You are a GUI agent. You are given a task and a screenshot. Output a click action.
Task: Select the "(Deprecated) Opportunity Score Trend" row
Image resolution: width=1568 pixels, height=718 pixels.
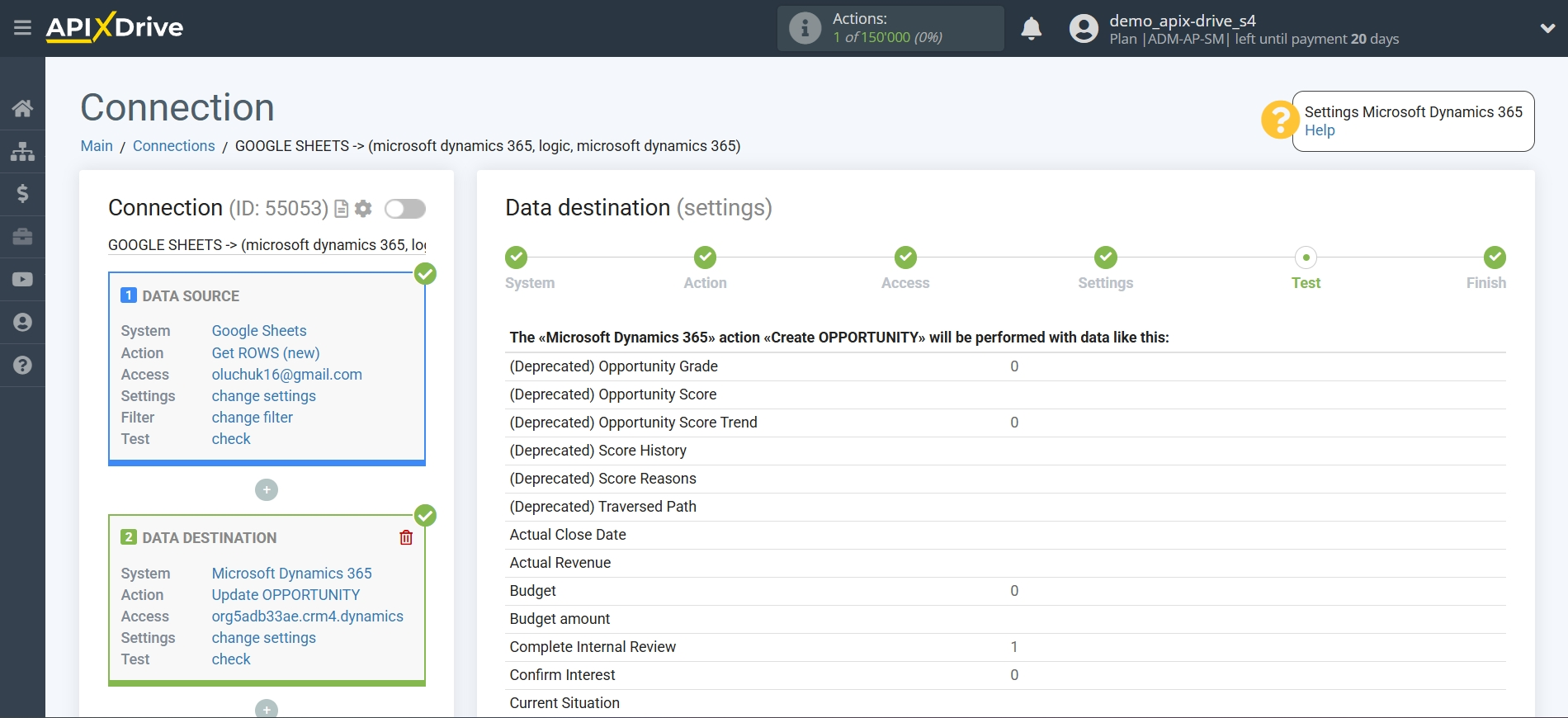1005,423
